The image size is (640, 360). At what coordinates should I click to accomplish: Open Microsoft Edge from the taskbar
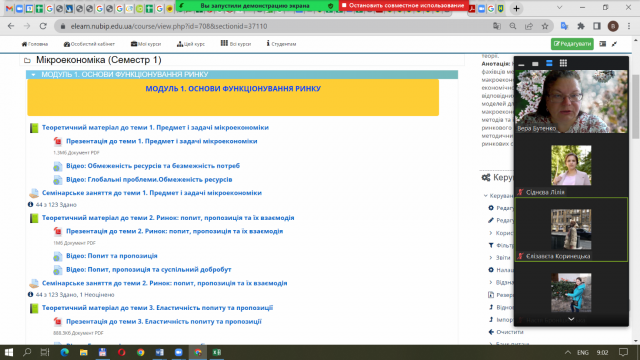pos(64,352)
